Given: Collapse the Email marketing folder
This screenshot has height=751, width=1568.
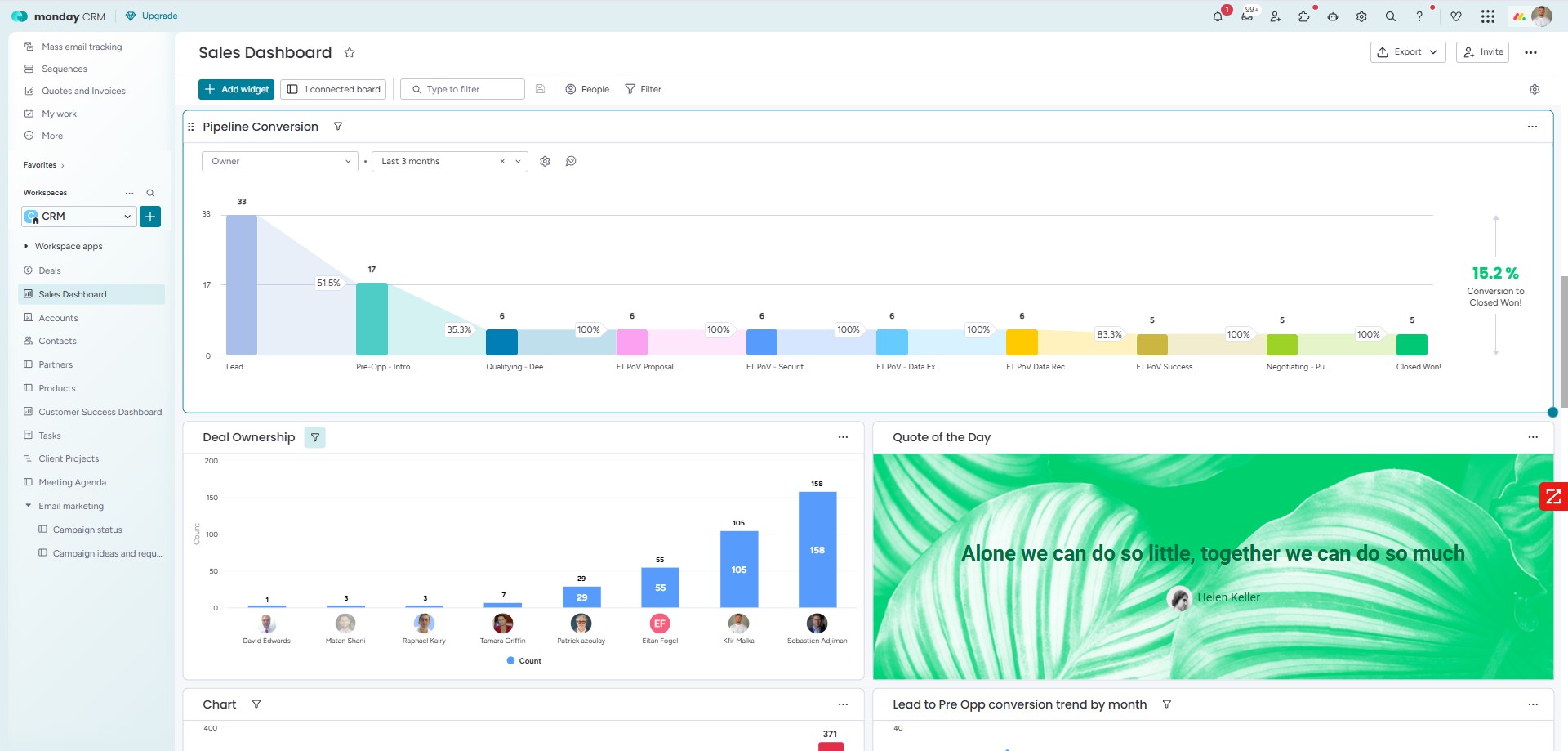Looking at the screenshot, I should tap(28, 506).
